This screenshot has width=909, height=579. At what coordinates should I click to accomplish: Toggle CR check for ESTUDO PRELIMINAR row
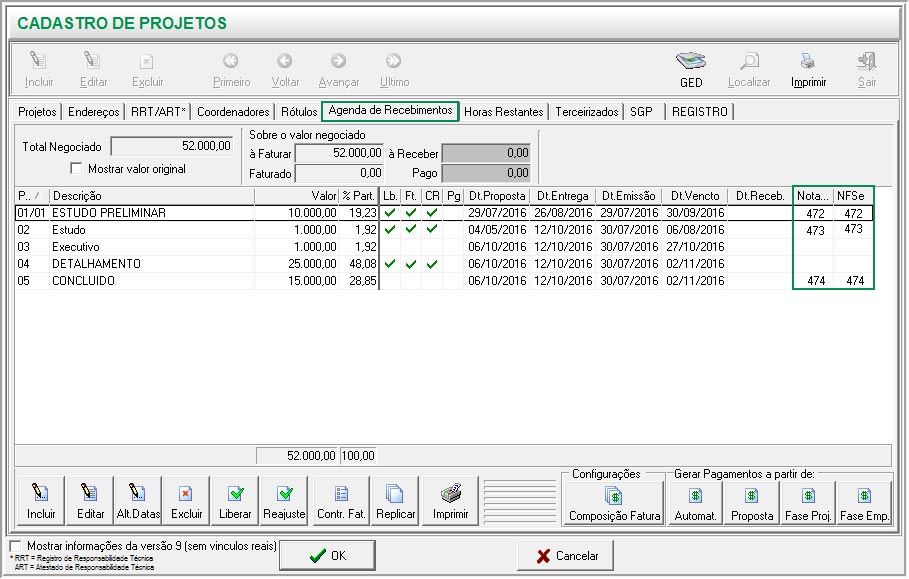(432, 213)
